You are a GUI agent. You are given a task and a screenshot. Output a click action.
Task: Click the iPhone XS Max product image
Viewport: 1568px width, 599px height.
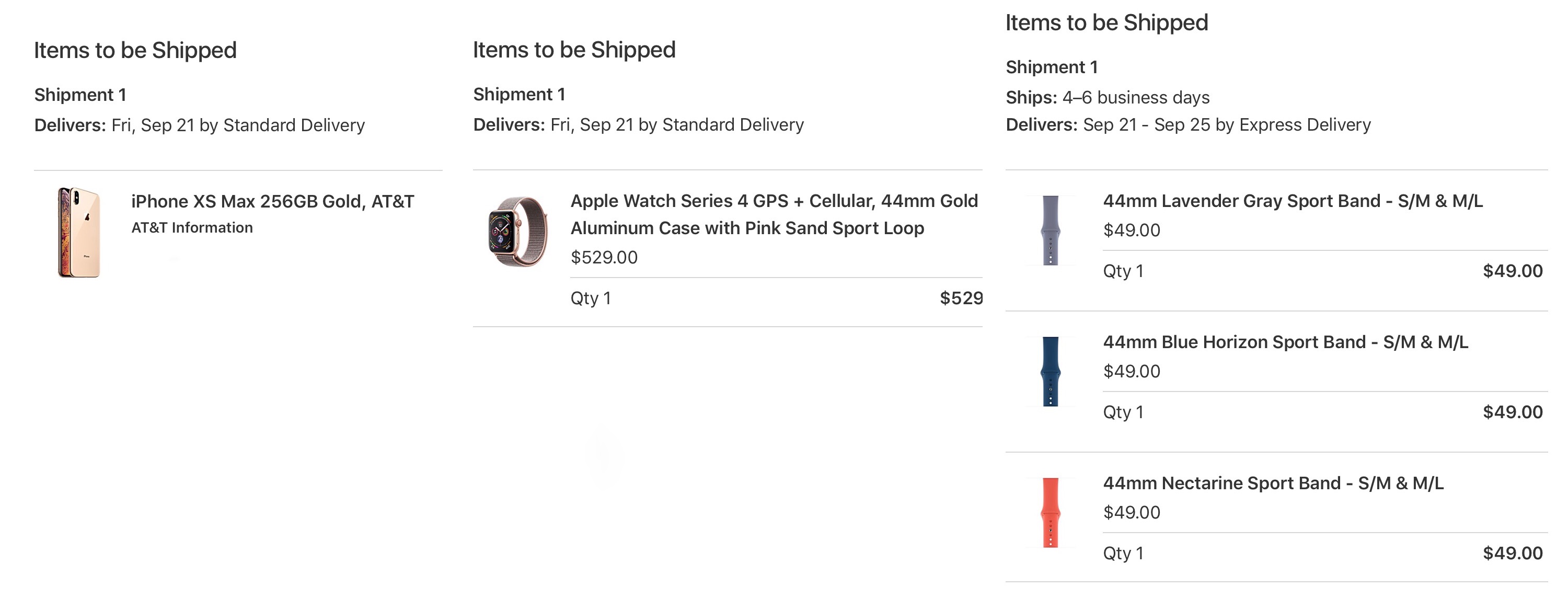point(78,233)
